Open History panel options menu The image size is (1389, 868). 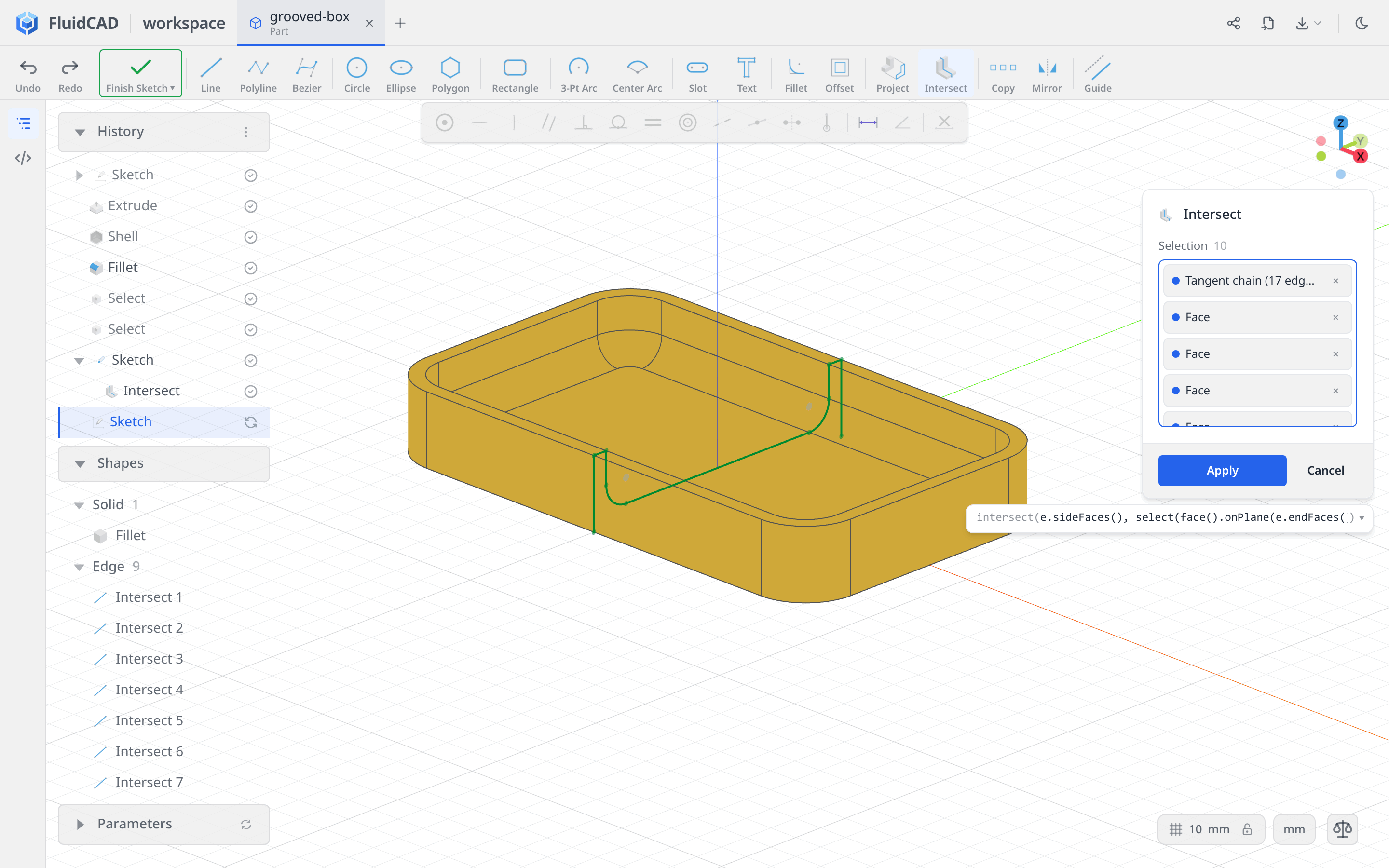tap(245, 132)
